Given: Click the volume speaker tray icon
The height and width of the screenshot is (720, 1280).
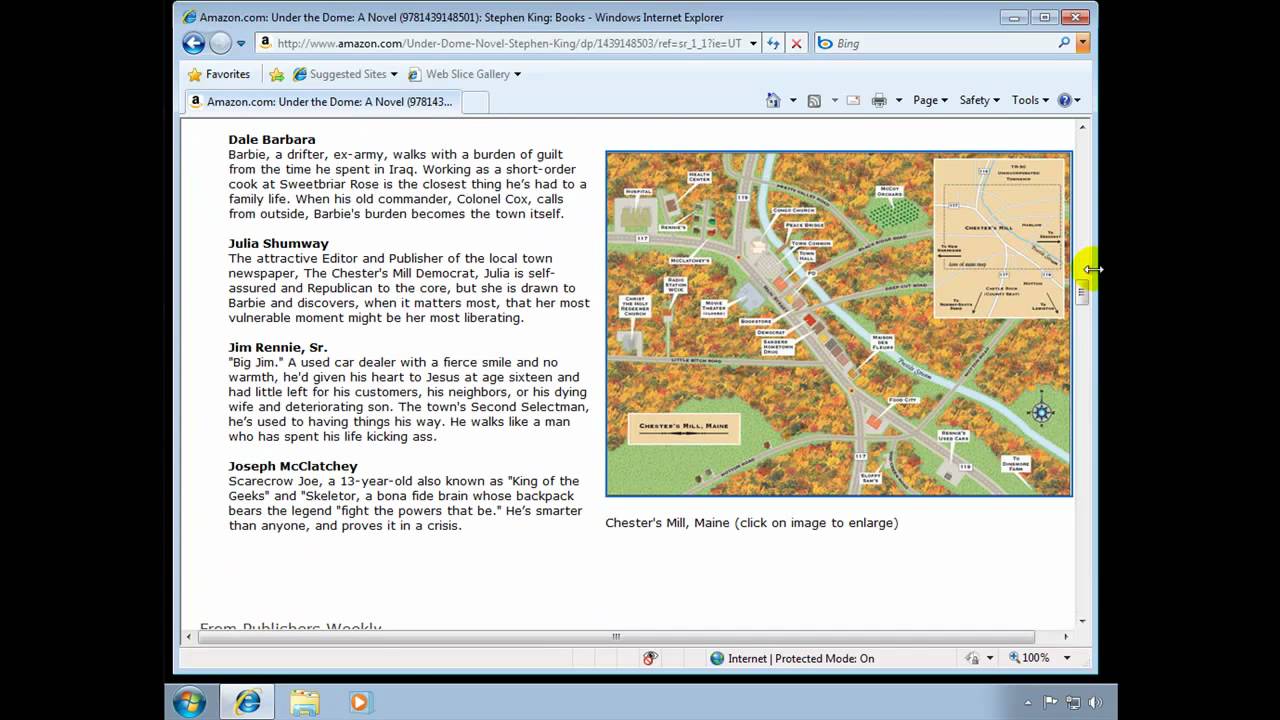Looking at the screenshot, I should coord(1095,702).
